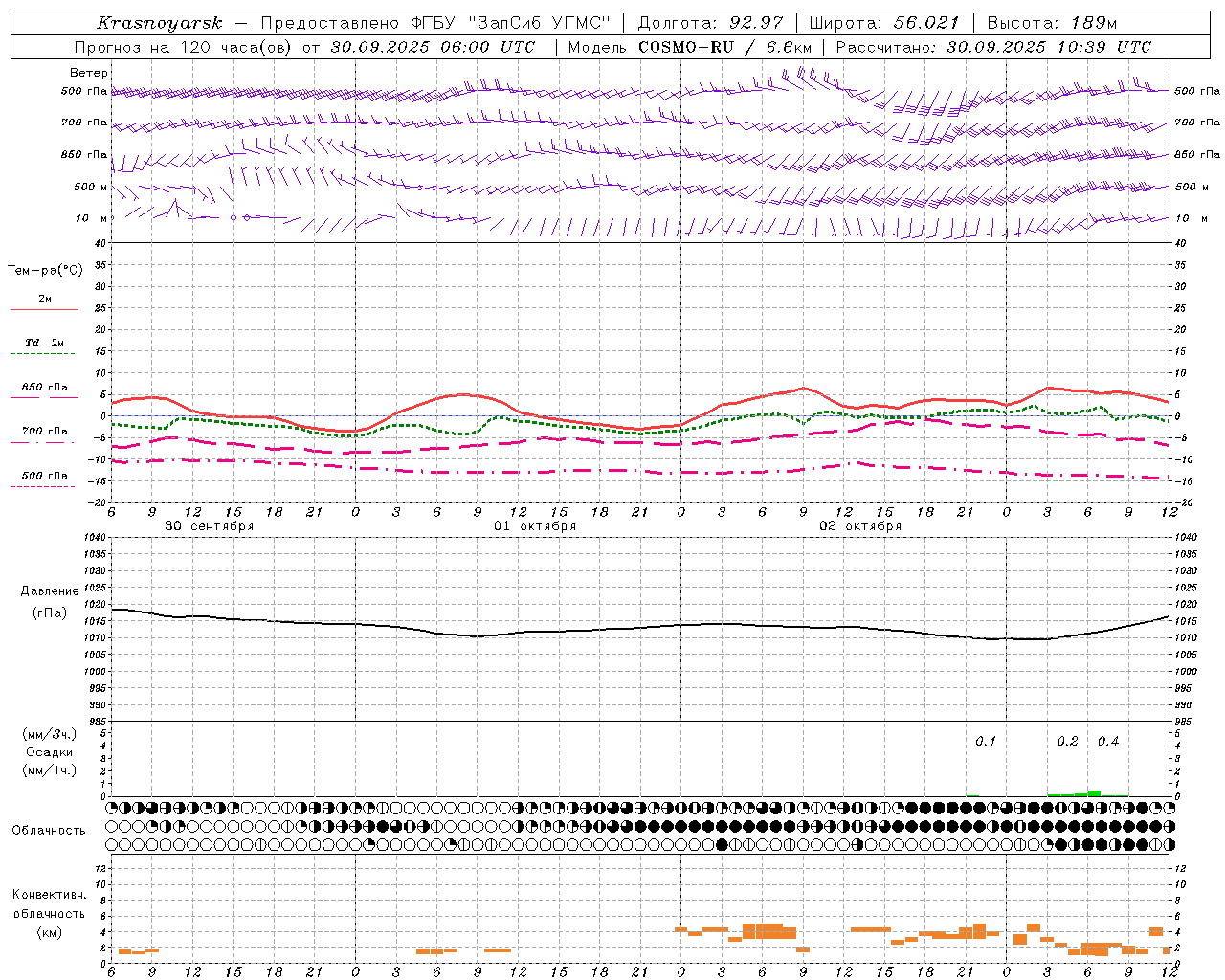1225x980 pixels.
Task: Click the '0.1' precipitation value
Action: click(986, 742)
